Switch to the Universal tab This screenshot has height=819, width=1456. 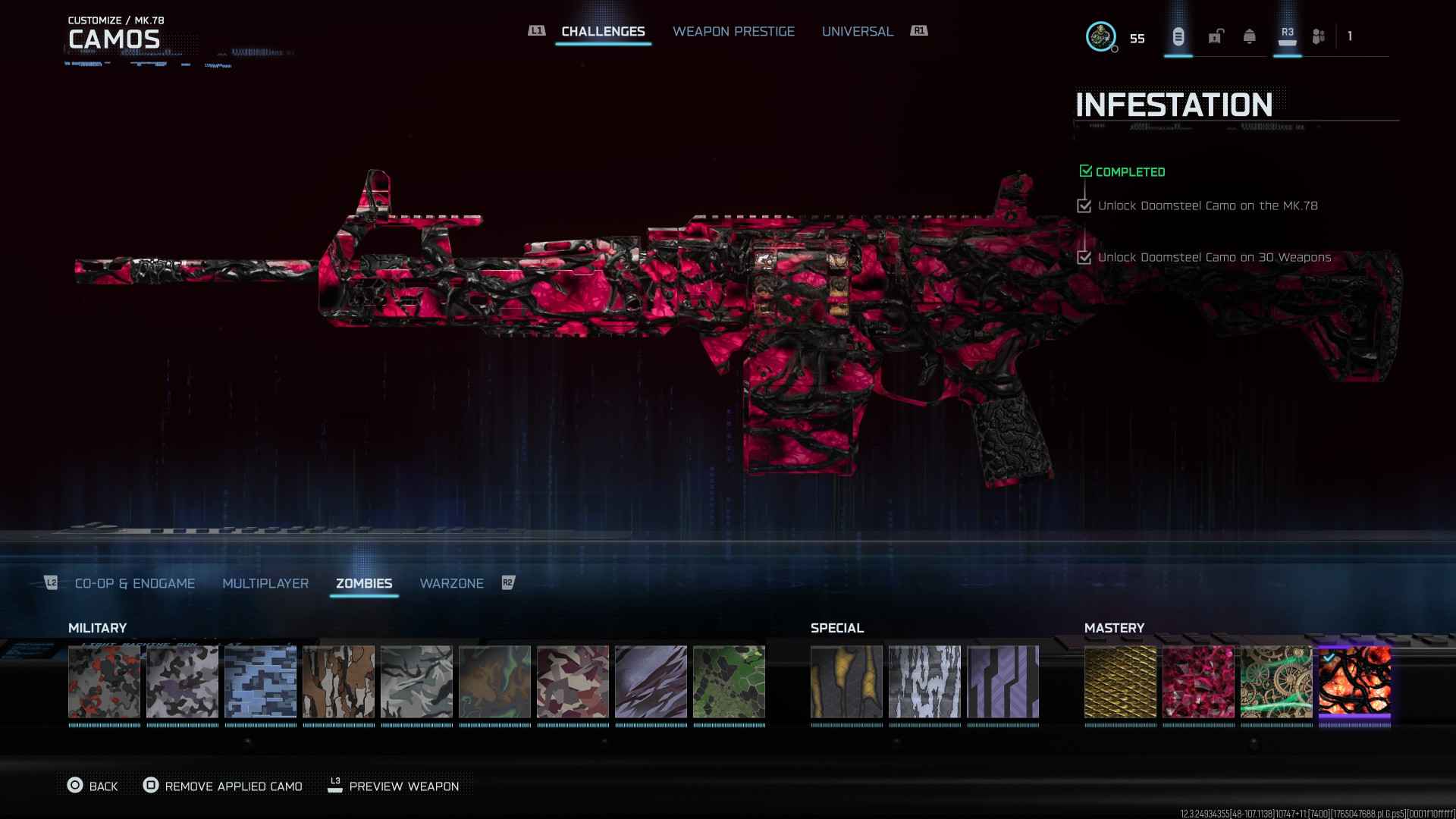tap(857, 31)
